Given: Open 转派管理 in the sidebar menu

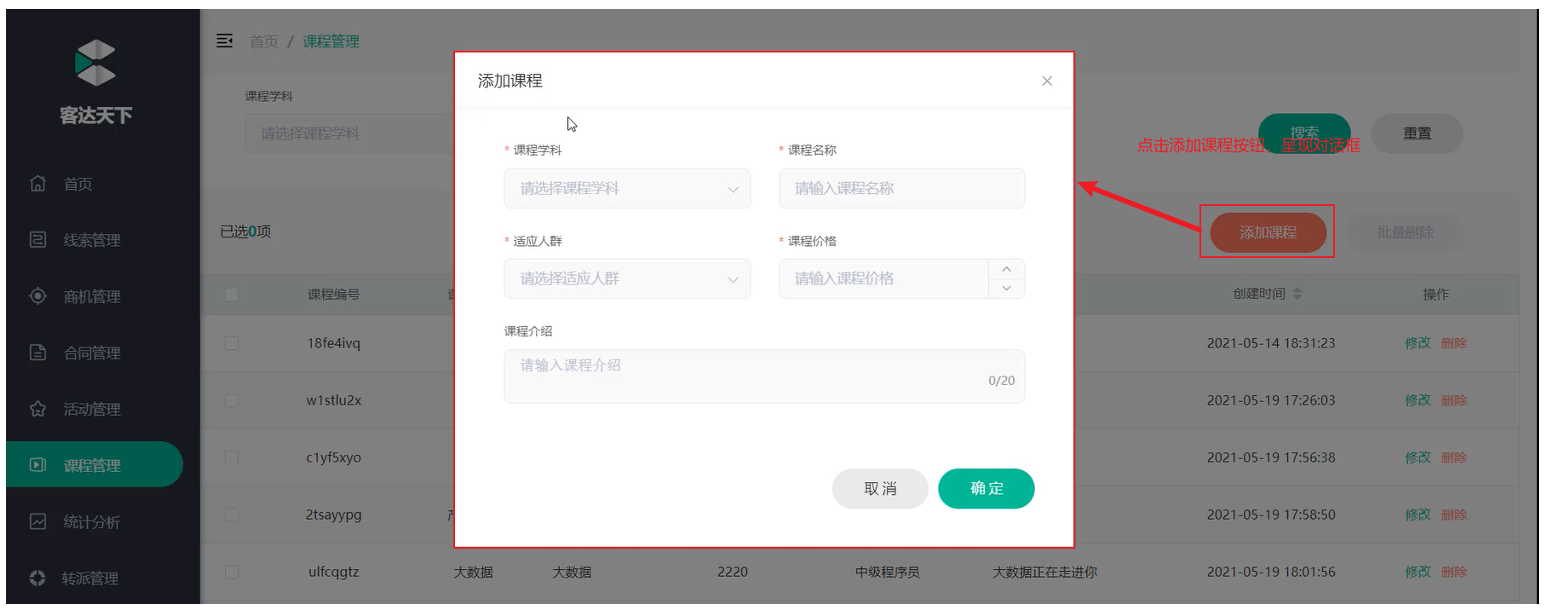Looking at the screenshot, I should [92, 578].
